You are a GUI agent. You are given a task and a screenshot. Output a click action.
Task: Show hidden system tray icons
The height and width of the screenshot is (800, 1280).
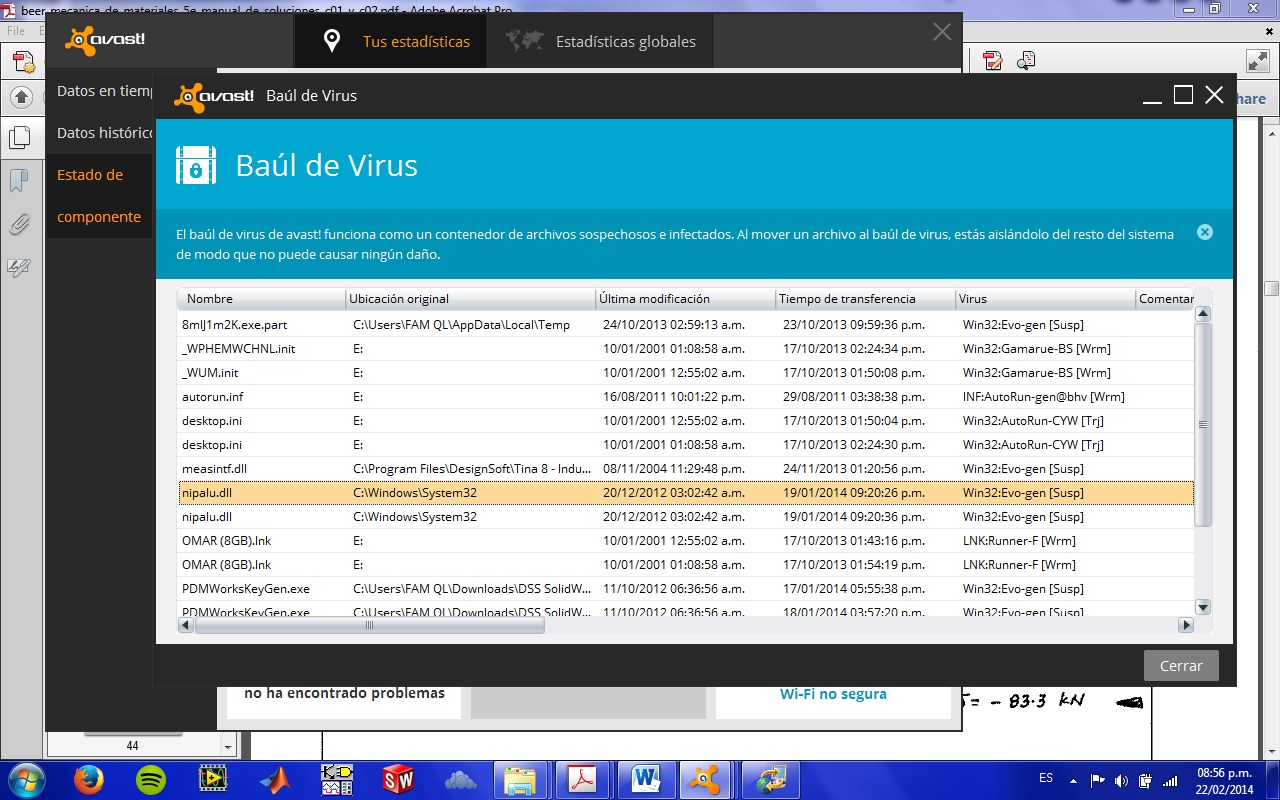coord(1073,780)
